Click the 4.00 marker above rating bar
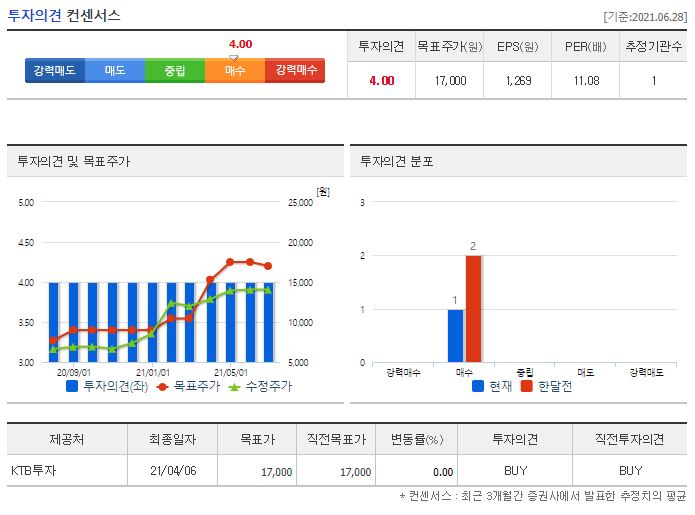Image resolution: width=695 pixels, height=515 pixels. (x=240, y=44)
